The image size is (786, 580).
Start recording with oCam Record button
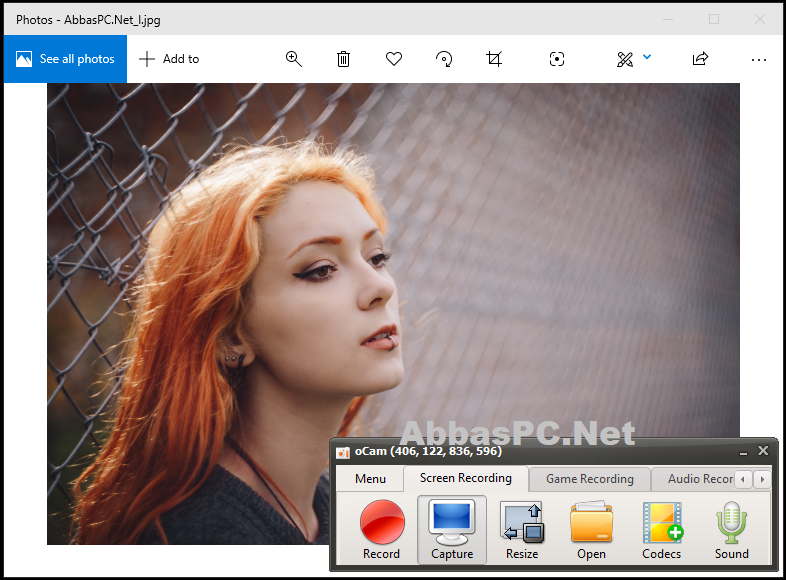382,529
